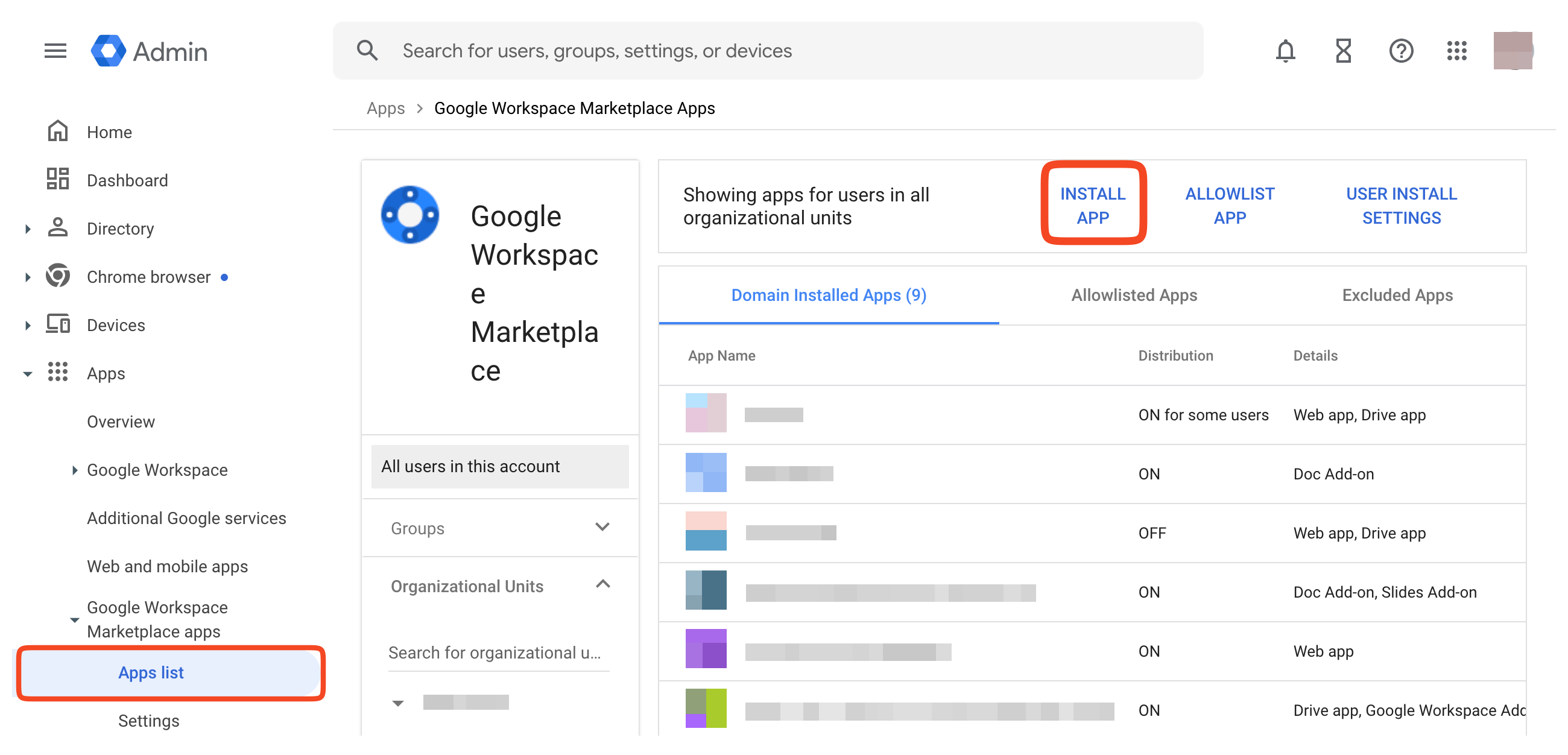Click the app icon in the OFF row

pos(706,531)
